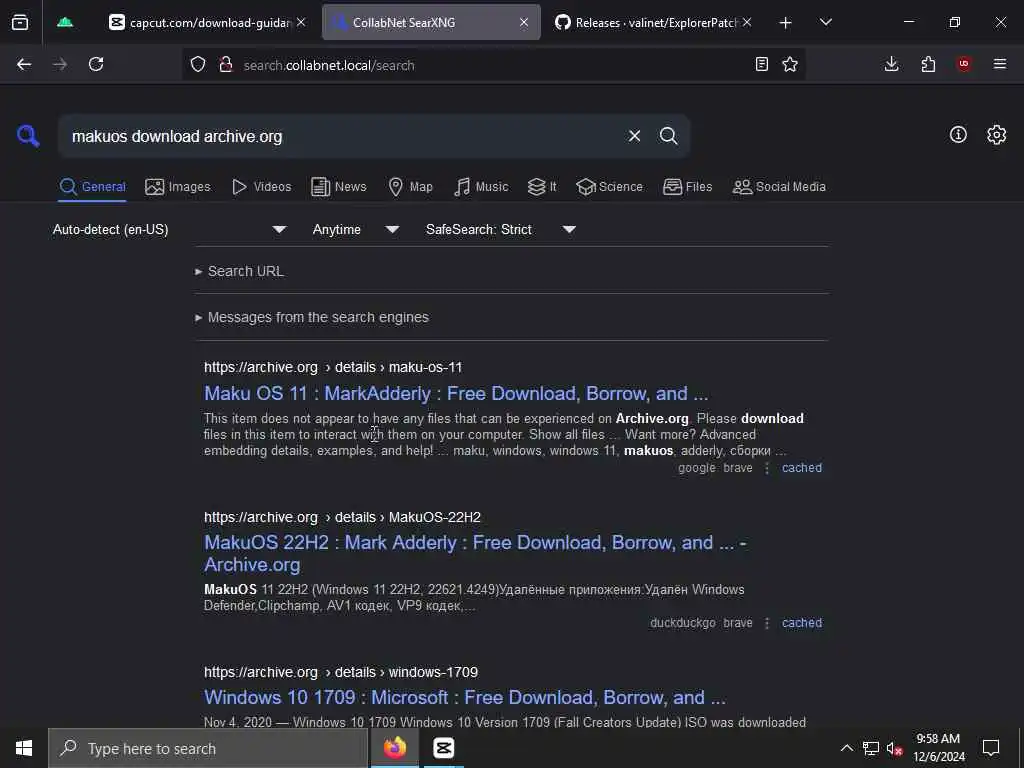Open the Windows notification center
Screen dimensions: 1024x768
tap(991, 748)
